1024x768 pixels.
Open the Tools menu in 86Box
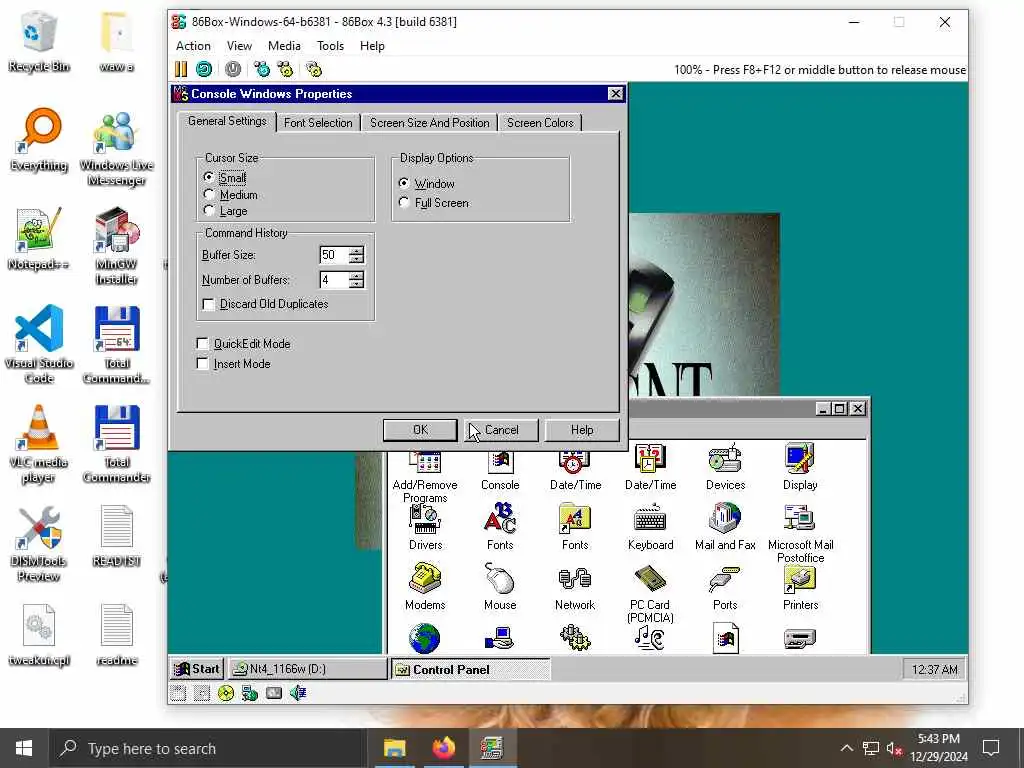[x=330, y=46]
